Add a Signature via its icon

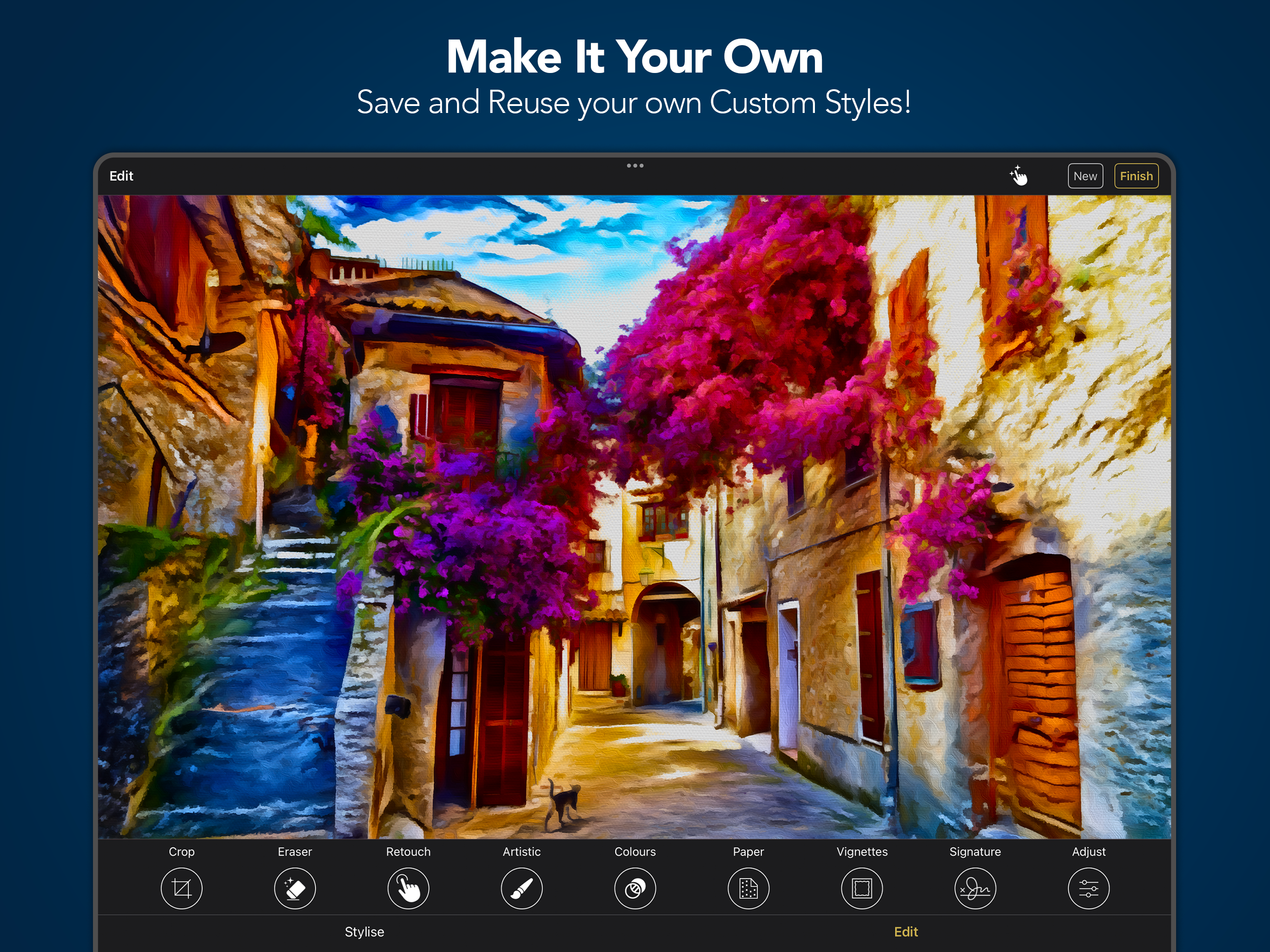point(975,888)
